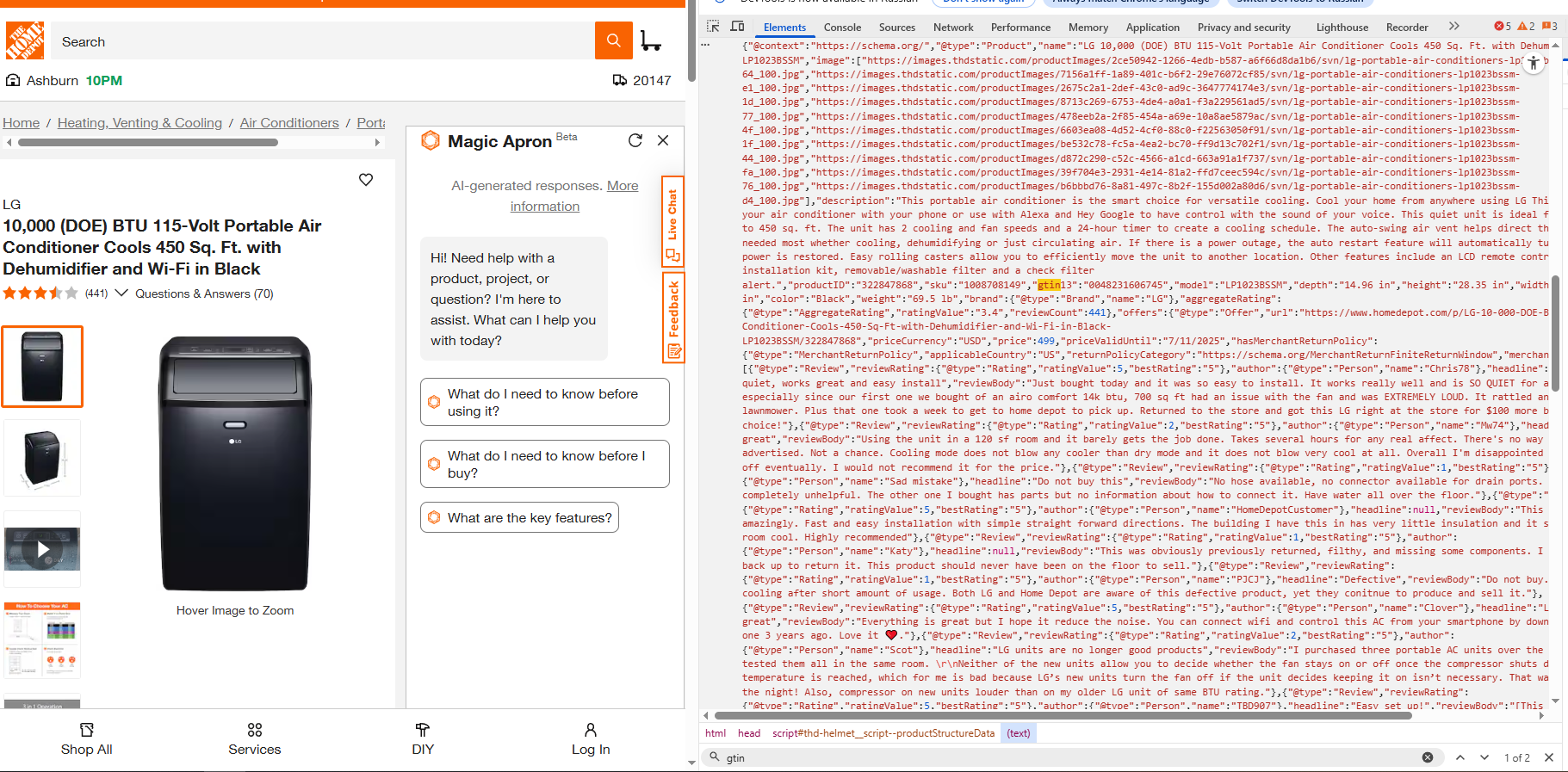Play the product video thumbnail
This screenshot has height=772, width=1568.
pos(42,549)
